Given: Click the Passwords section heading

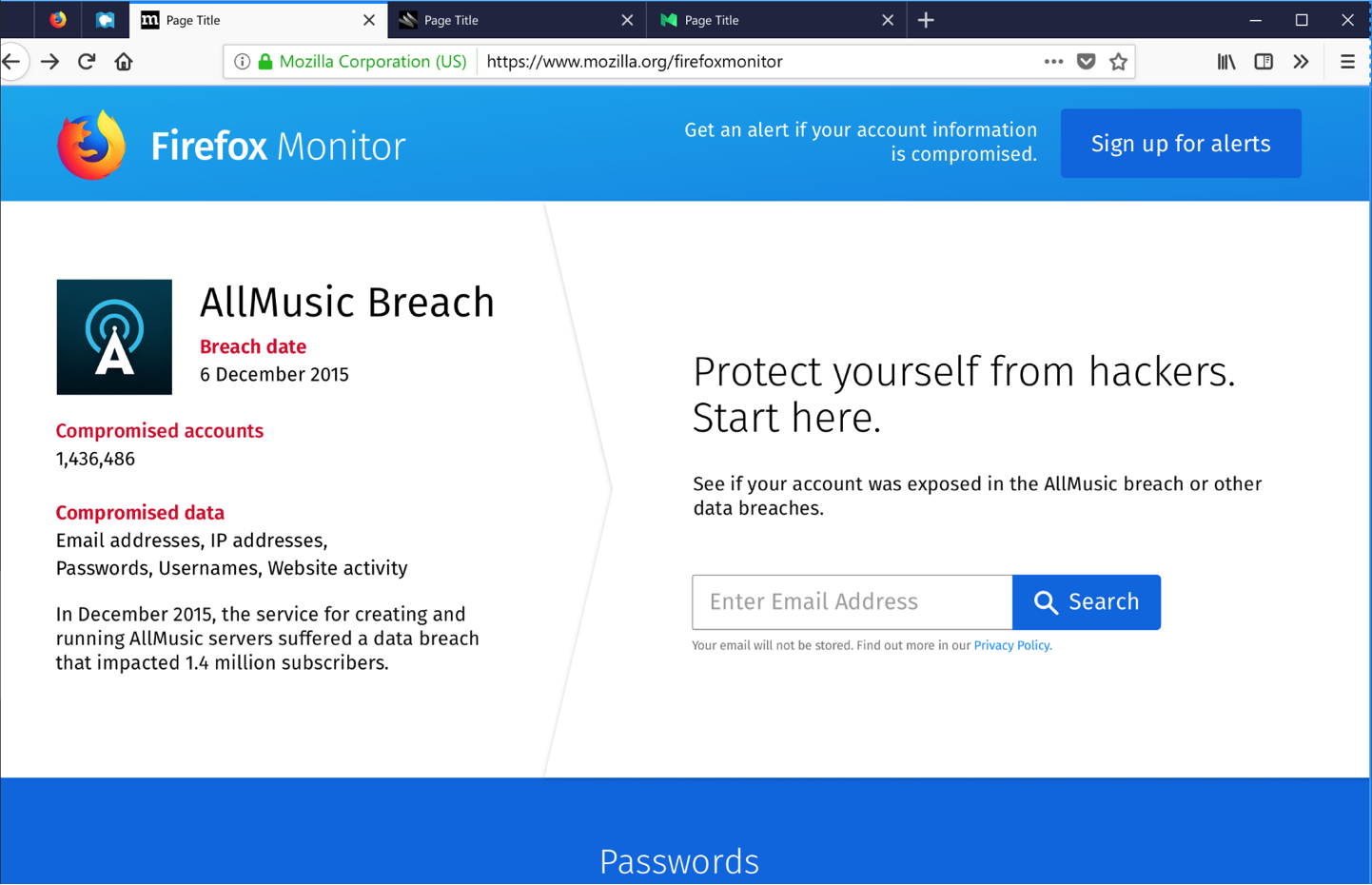Looking at the screenshot, I should [x=679, y=862].
